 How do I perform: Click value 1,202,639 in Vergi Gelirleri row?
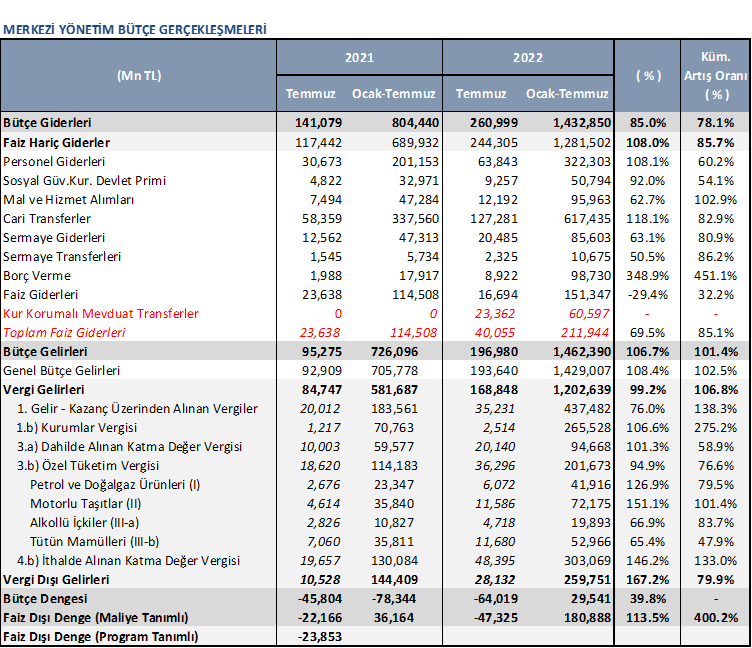pos(582,389)
